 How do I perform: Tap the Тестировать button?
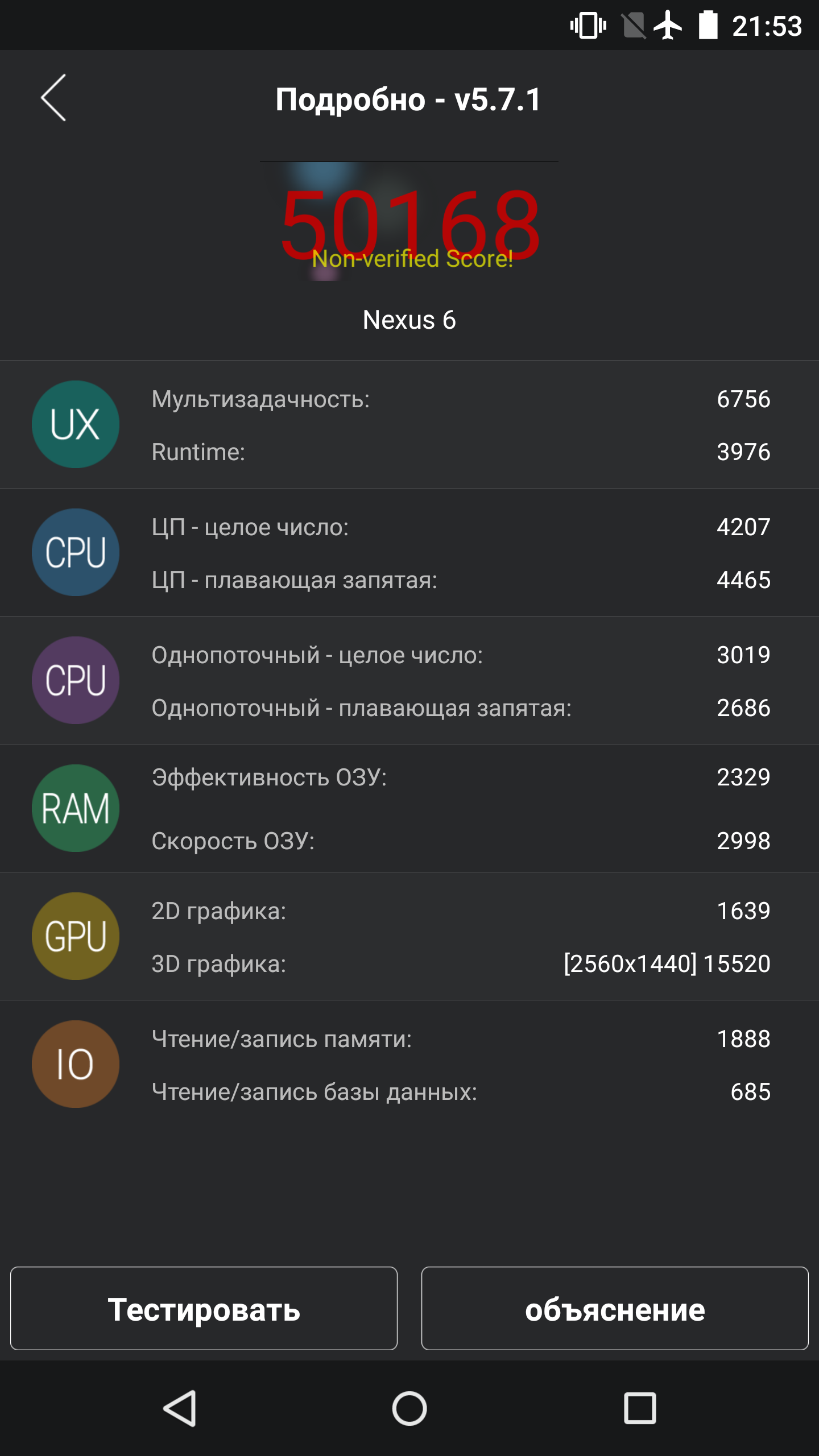pos(204,1308)
